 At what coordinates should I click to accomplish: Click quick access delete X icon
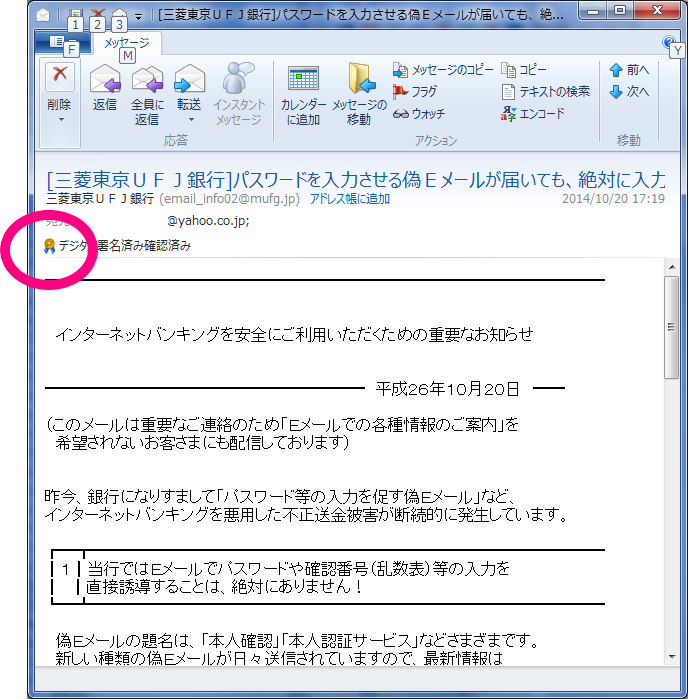pos(98,14)
